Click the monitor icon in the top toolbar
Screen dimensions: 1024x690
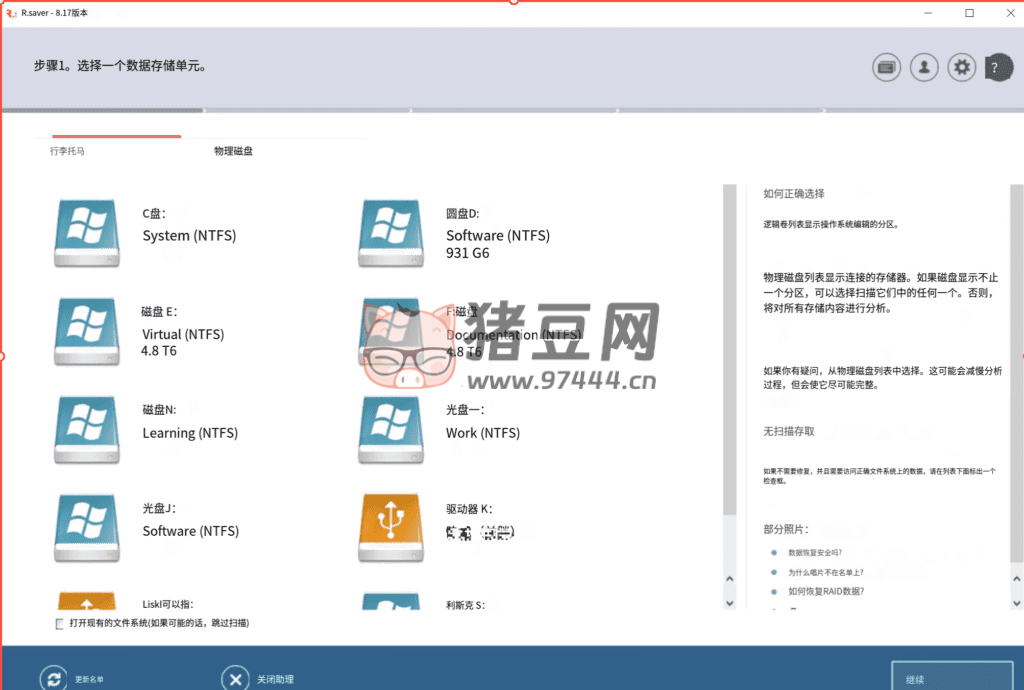(x=886, y=67)
